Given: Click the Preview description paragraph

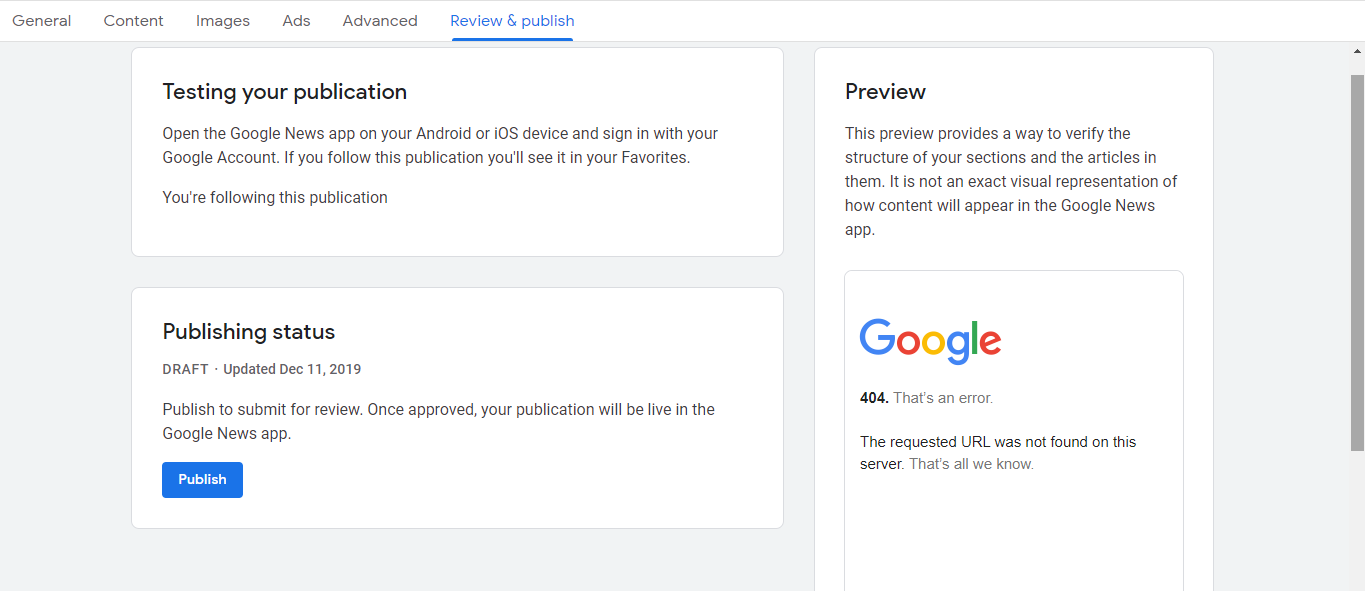Looking at the screenshot, I should (x=1011, y=181).
